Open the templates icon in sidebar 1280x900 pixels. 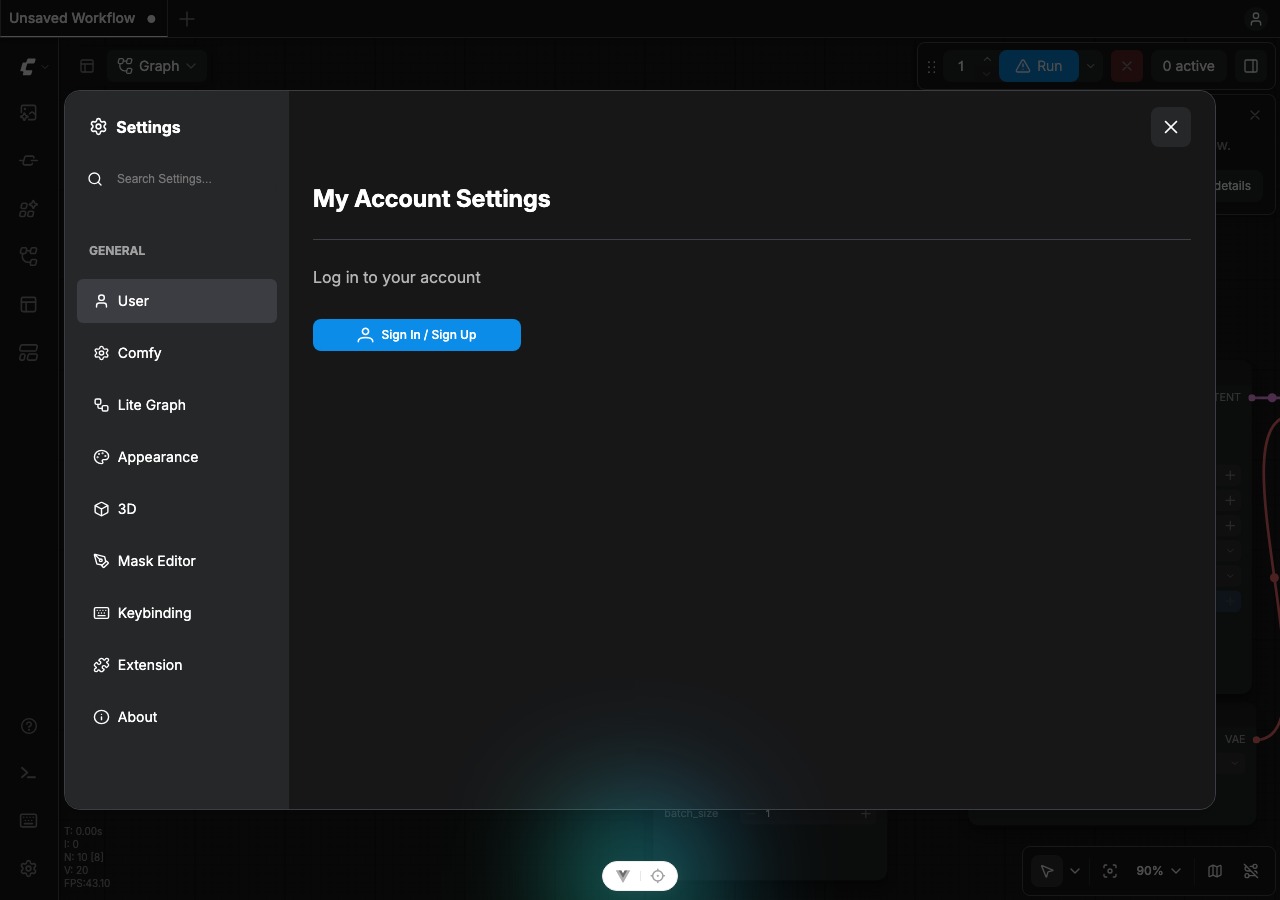click(29, 305)
